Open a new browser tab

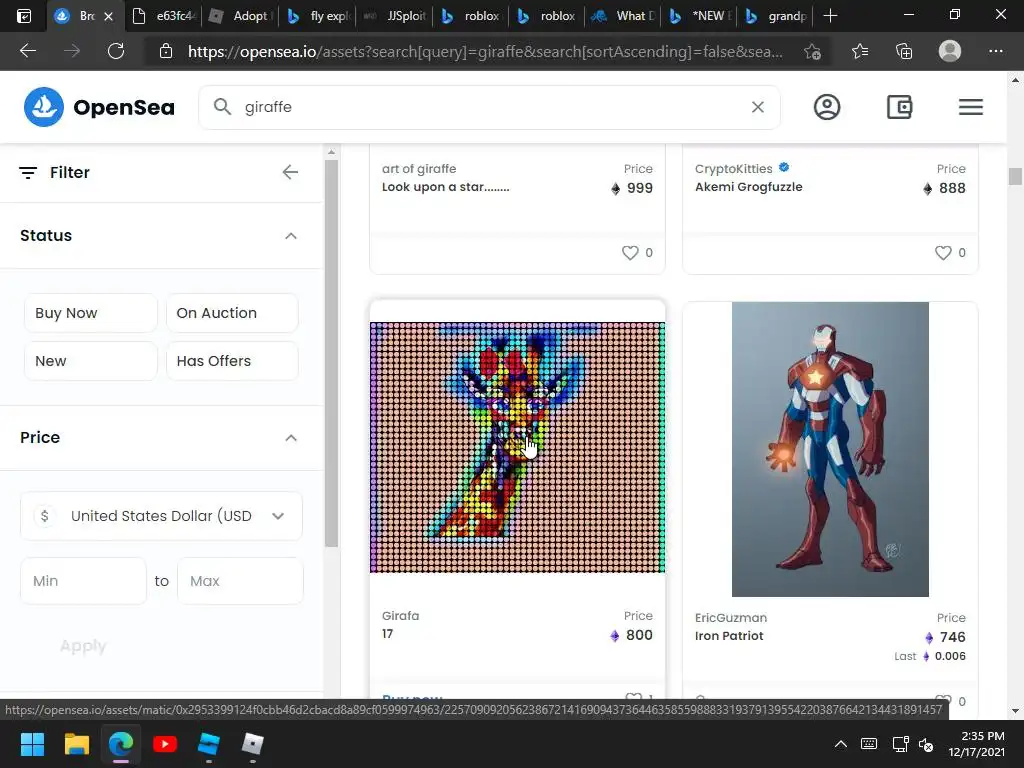point(830,16)
